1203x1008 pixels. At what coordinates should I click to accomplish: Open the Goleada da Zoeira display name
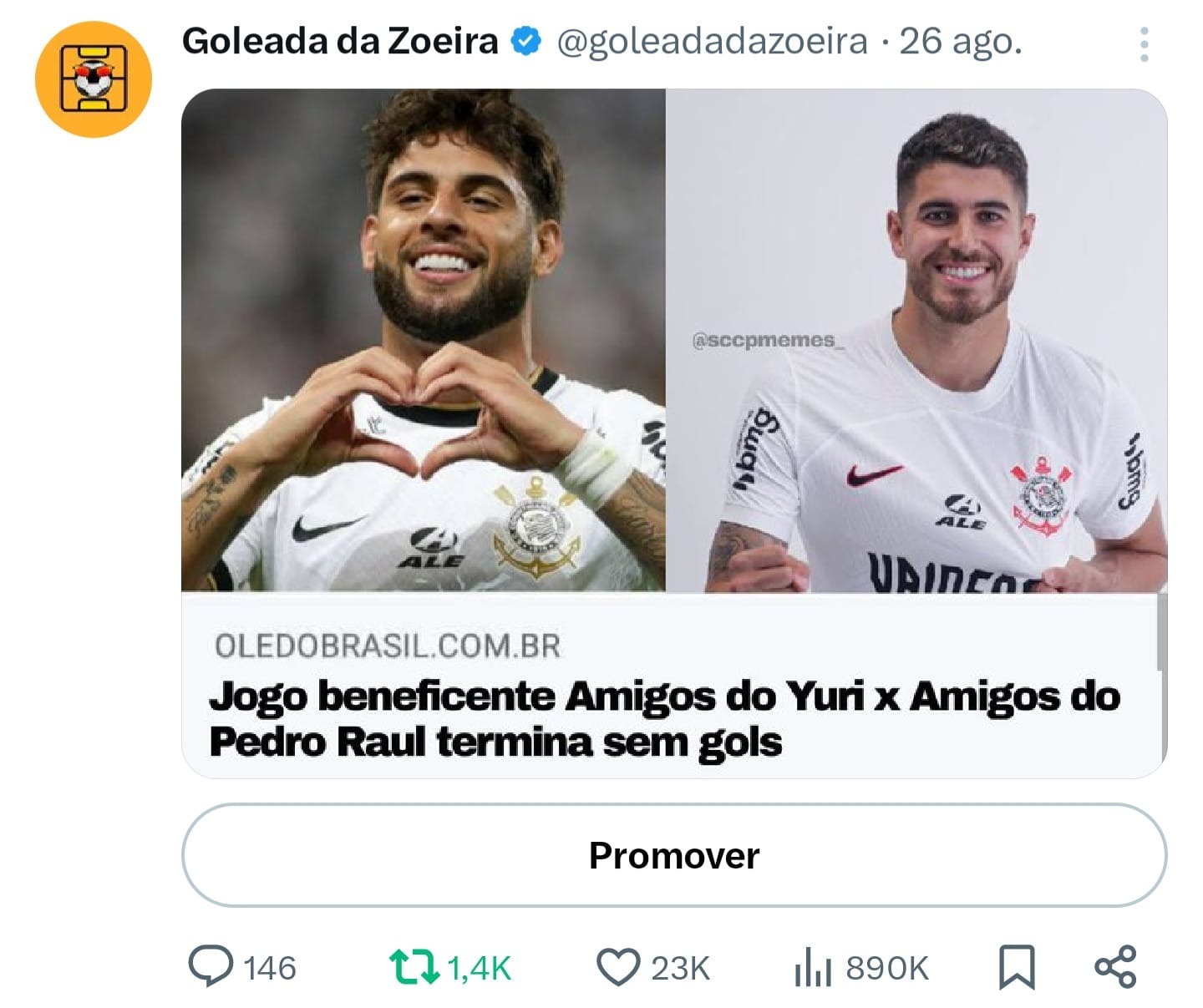click(340, 41)
